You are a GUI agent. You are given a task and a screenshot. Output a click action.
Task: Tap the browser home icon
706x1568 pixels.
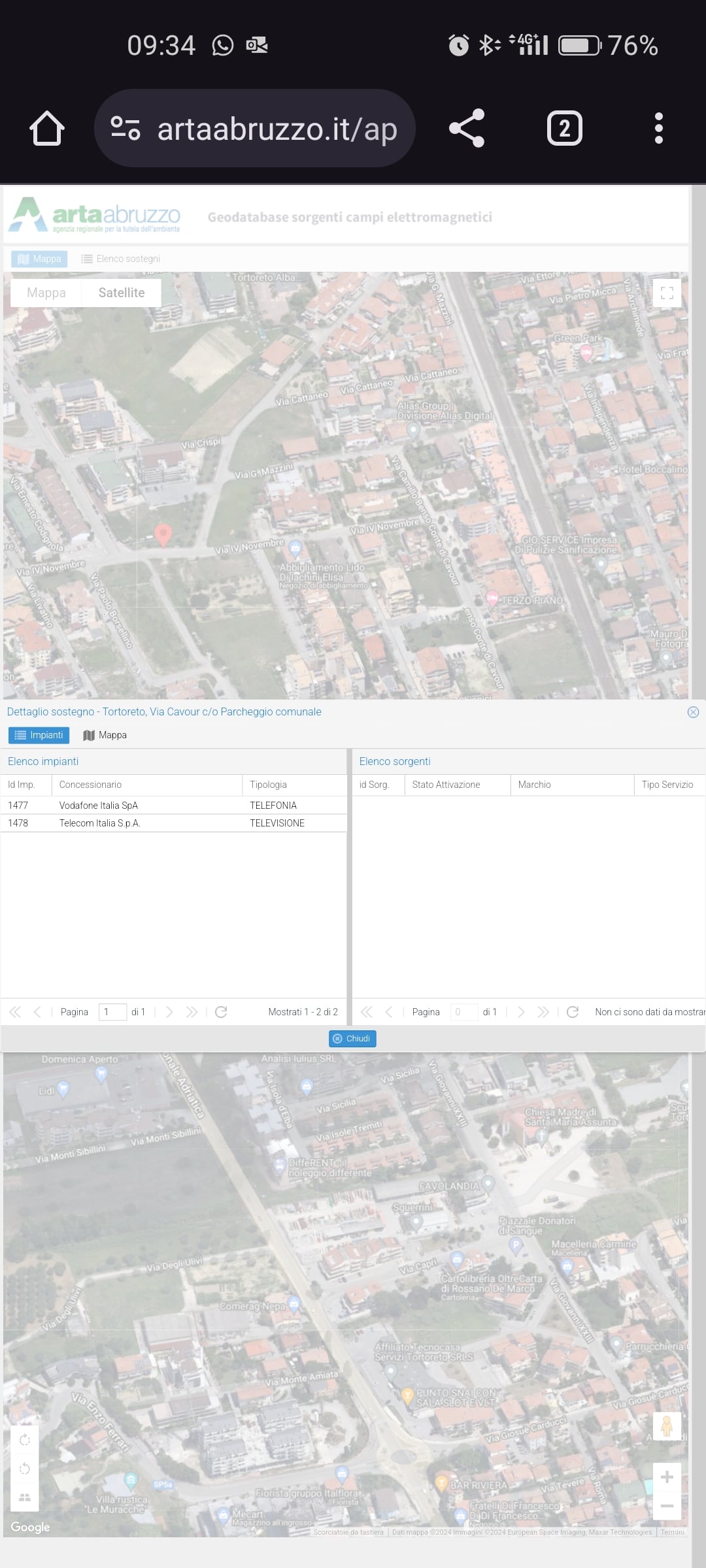pos(47,128)
